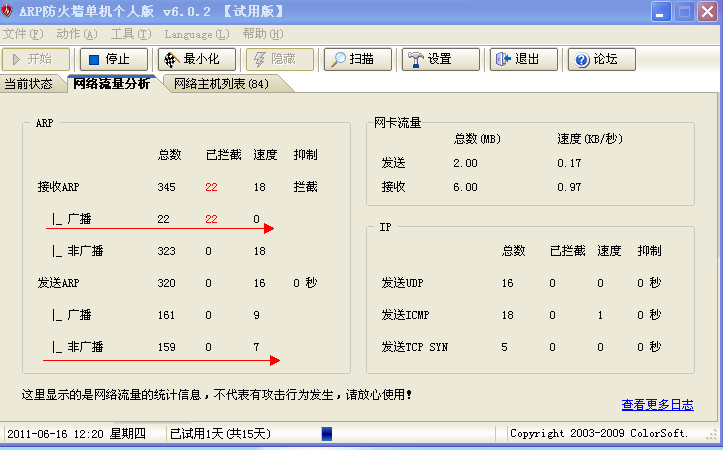Screen dimensions: 723x450
Task: Click the red 22 in 接收ARP row
Action: [211, 187]
